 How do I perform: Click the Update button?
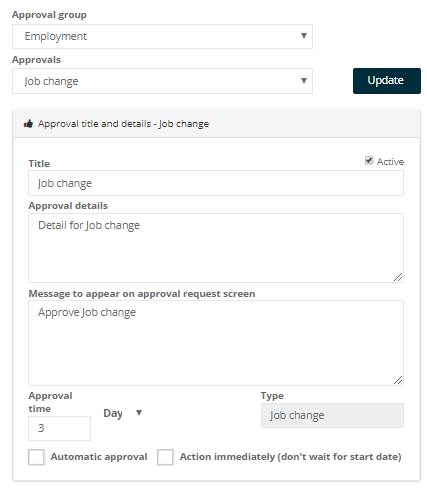[x=387, y=81]
